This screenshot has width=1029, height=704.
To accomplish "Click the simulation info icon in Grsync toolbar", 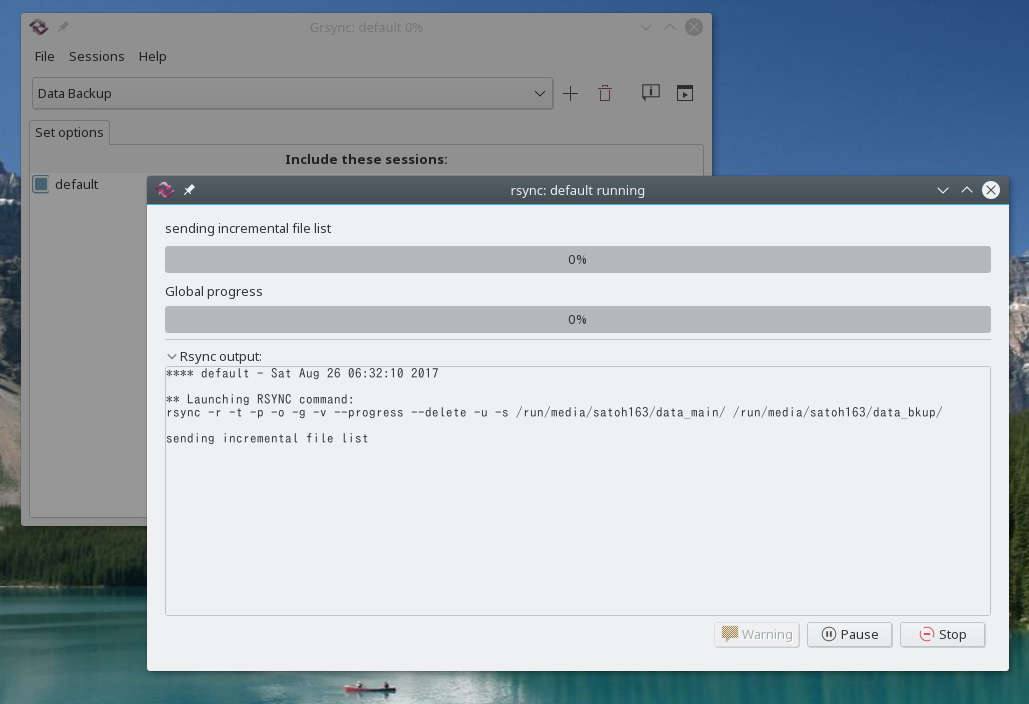I will tap(650, 93).
